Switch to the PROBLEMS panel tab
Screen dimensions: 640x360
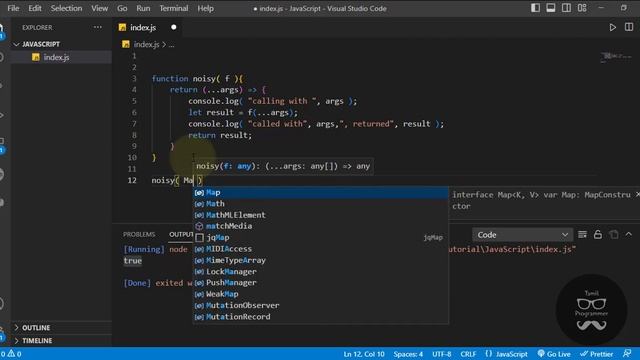pos(139,234)
